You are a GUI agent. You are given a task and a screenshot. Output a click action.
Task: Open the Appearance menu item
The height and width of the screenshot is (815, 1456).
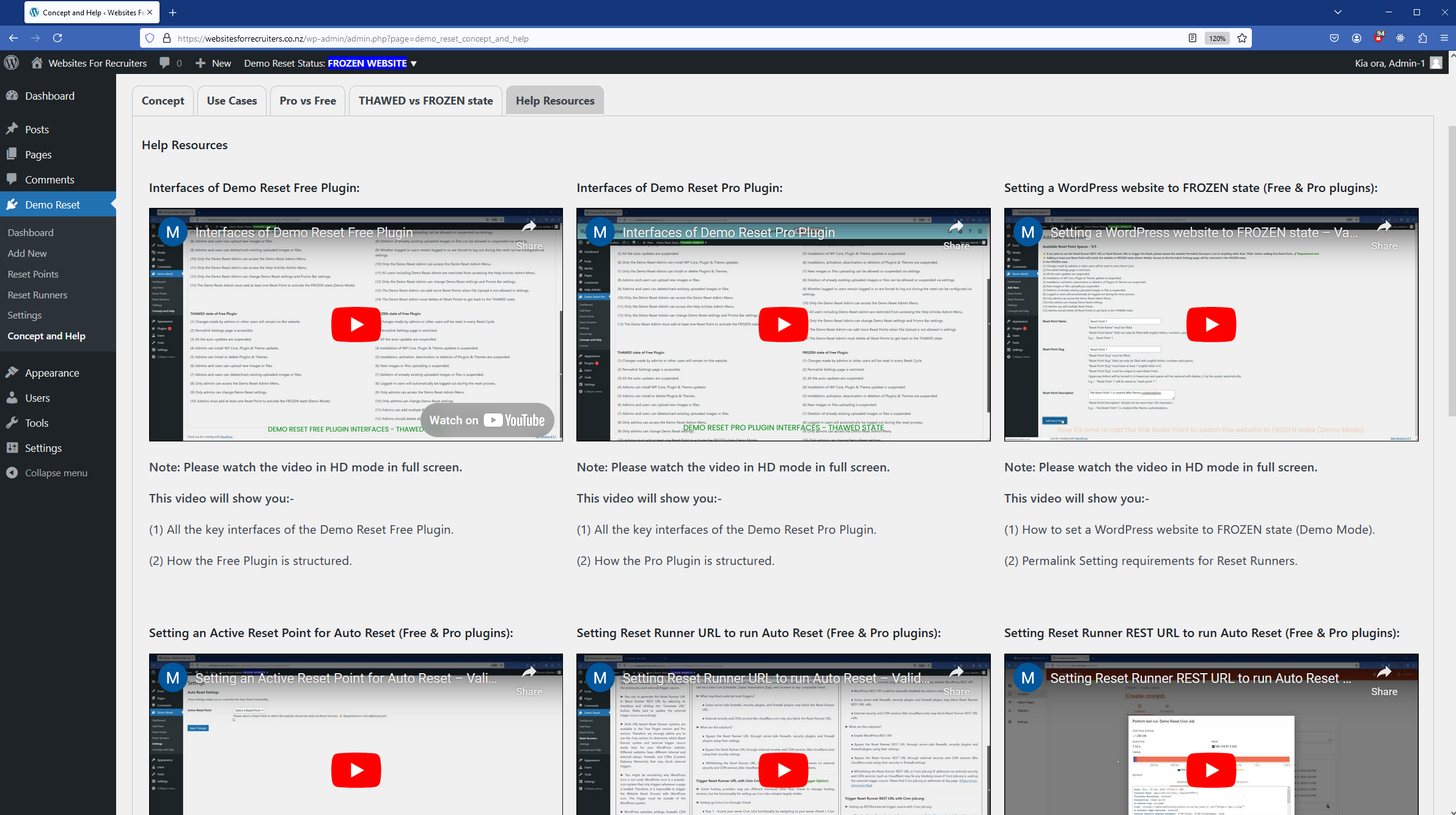[58, 373]
